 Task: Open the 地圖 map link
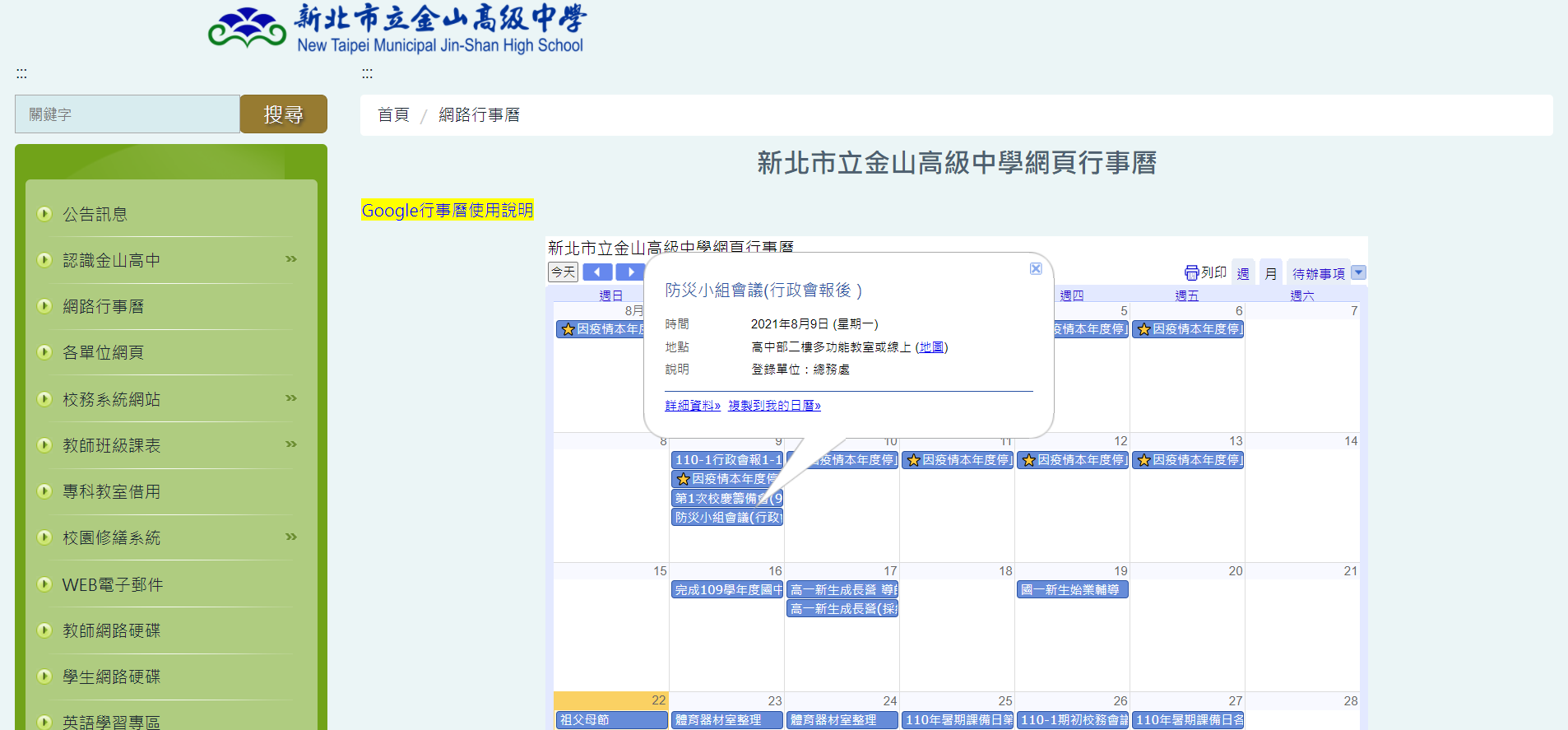tap(931, 347)
